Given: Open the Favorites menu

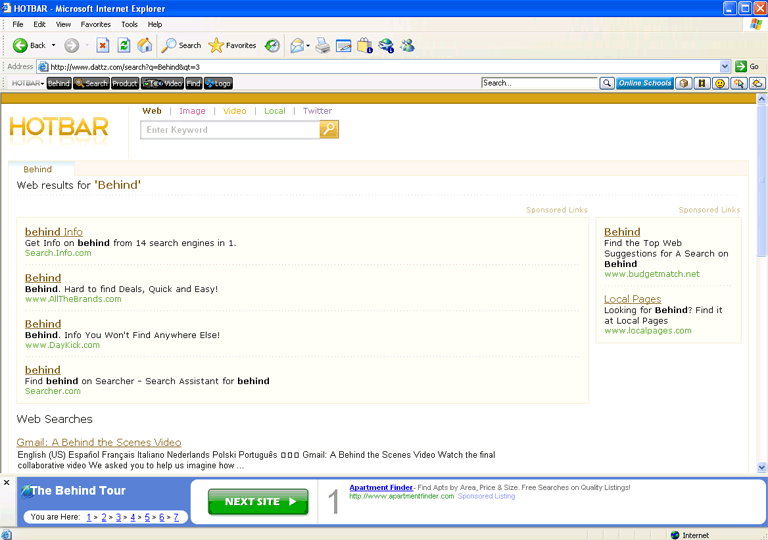Looking at the screenshot, I should (x=96, y=24).
